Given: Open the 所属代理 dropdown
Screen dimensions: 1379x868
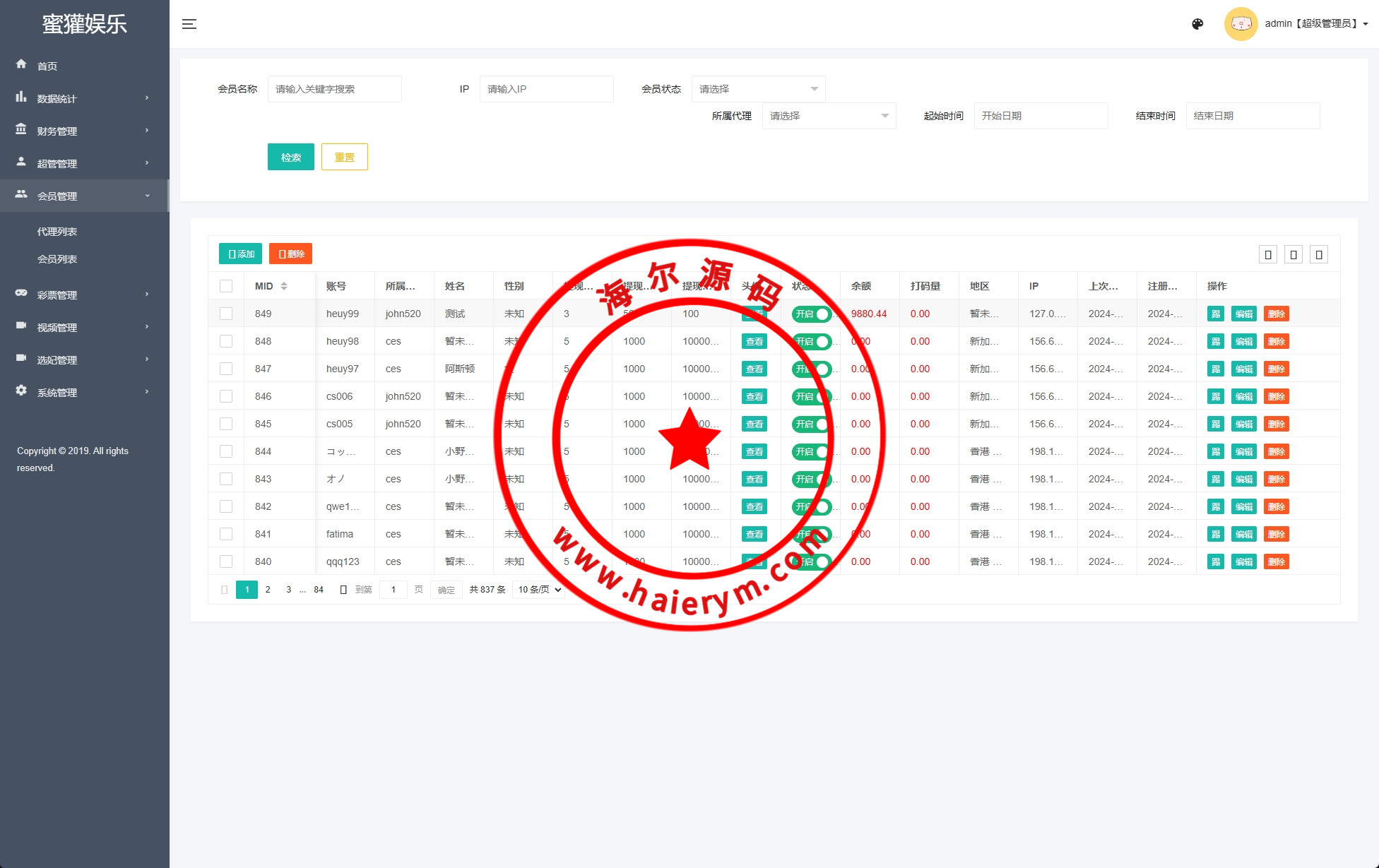Looking at the screenshot, I should point(829,116).
